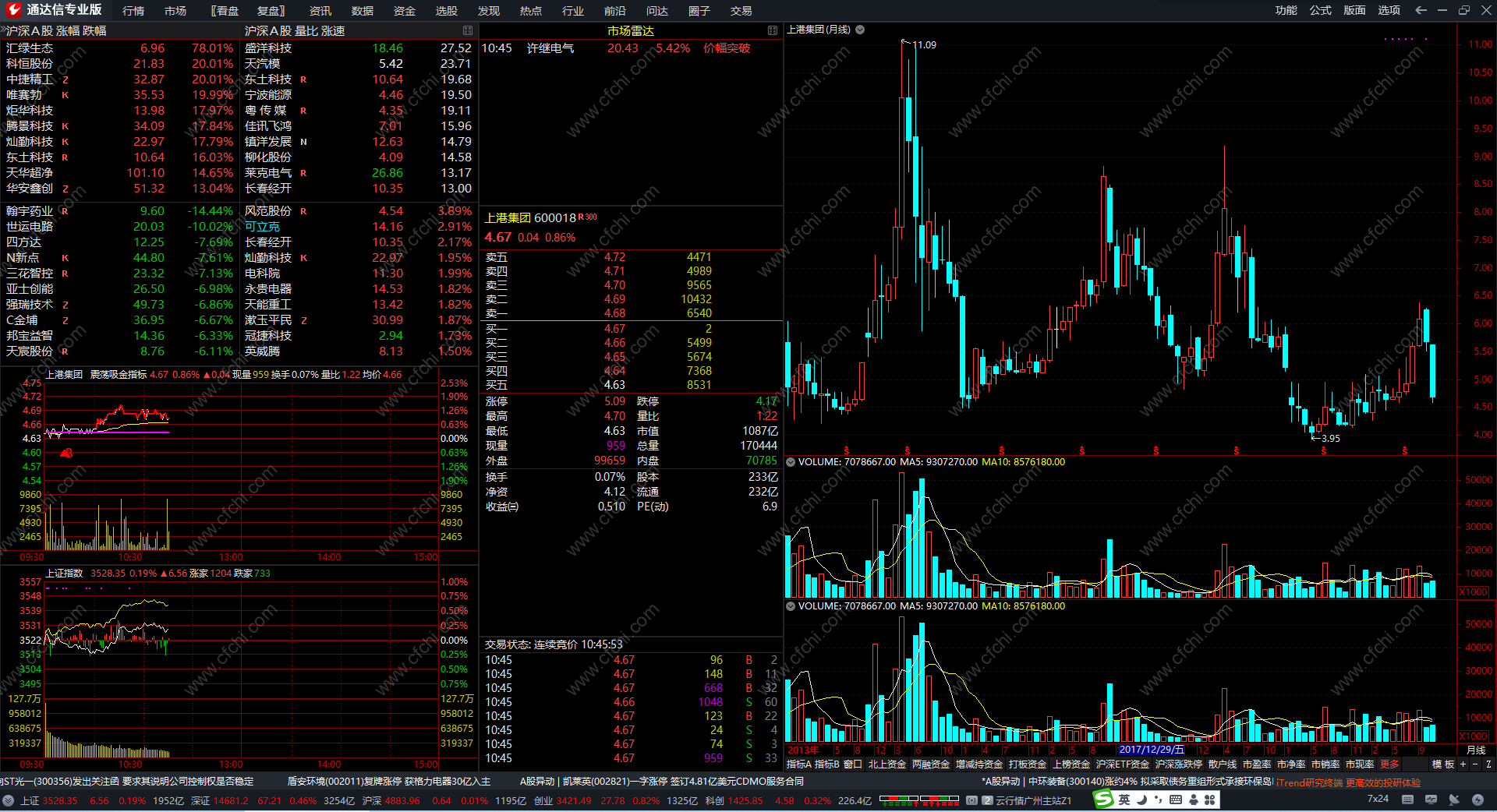This screenshot has height=812, width=1497.
Task: Open the 公式 menu in title bar
Action: coord(1321,10)
